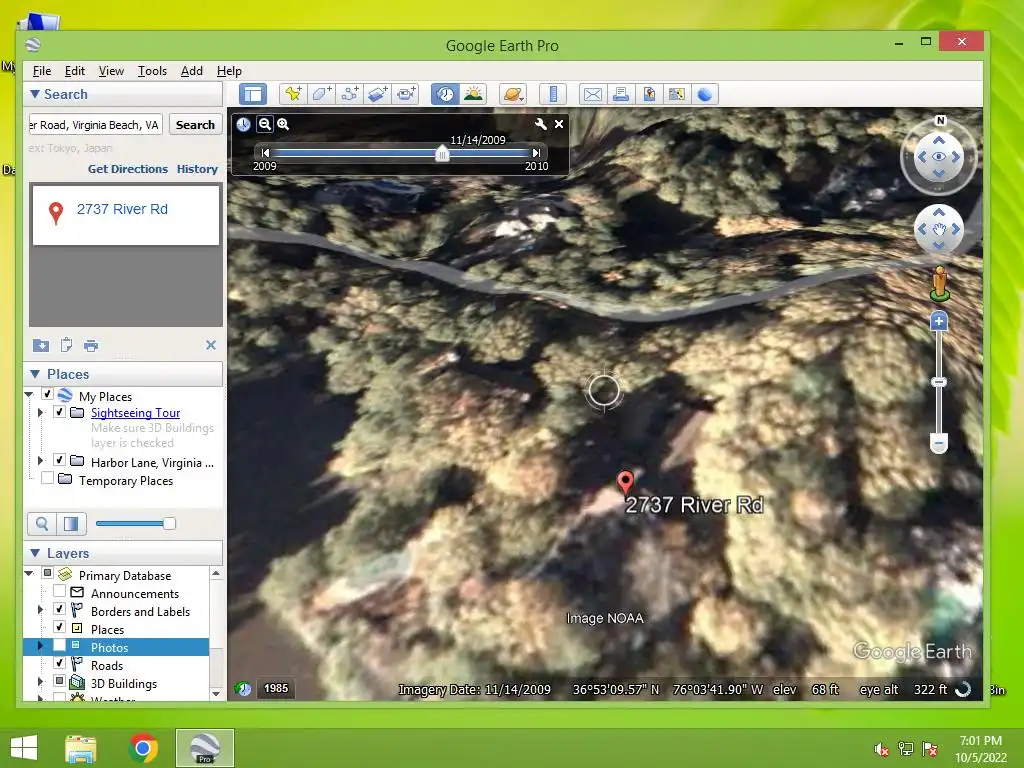The width and height of the screenshot is (1024, 768).
Task: Email the current view
Action: click(x=593, y=94)
